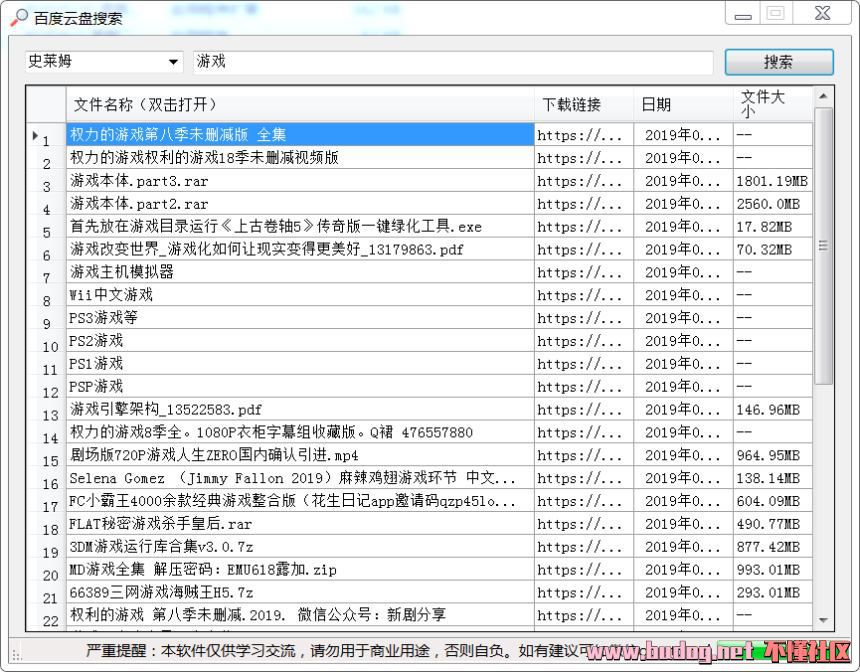Select file 游戏本体.part2.rar

[x=300, y=204]
